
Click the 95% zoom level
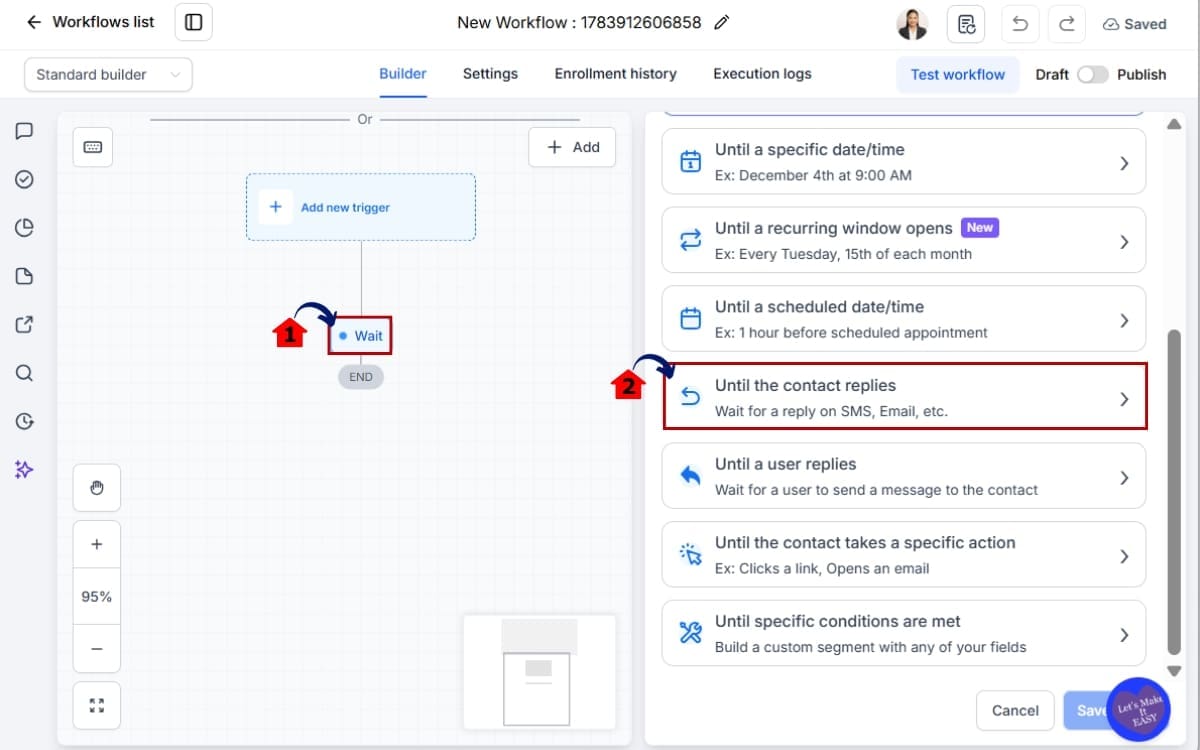[97, 596]
